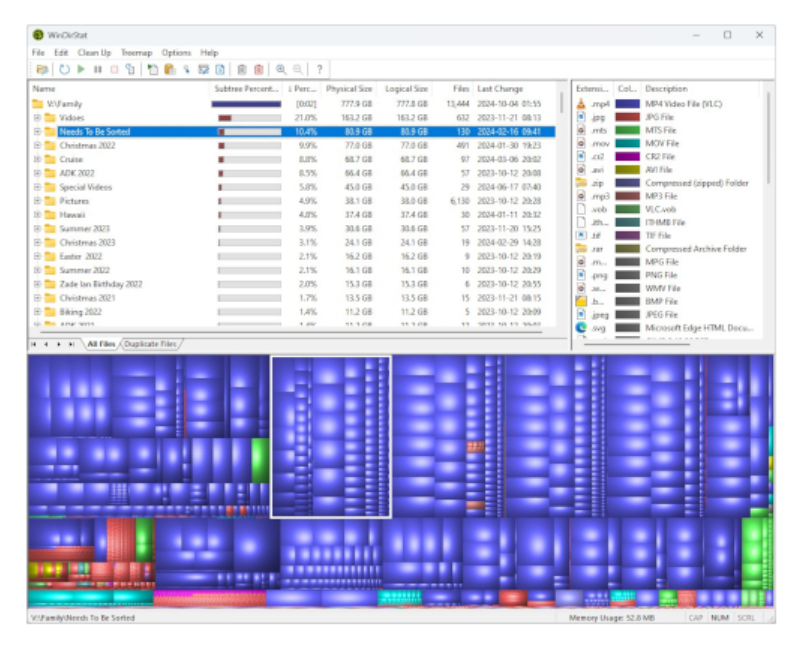The image size is (803, 647).
Task: Click the blue MP4 Video File swatch
Action: [x=627, y=104]
